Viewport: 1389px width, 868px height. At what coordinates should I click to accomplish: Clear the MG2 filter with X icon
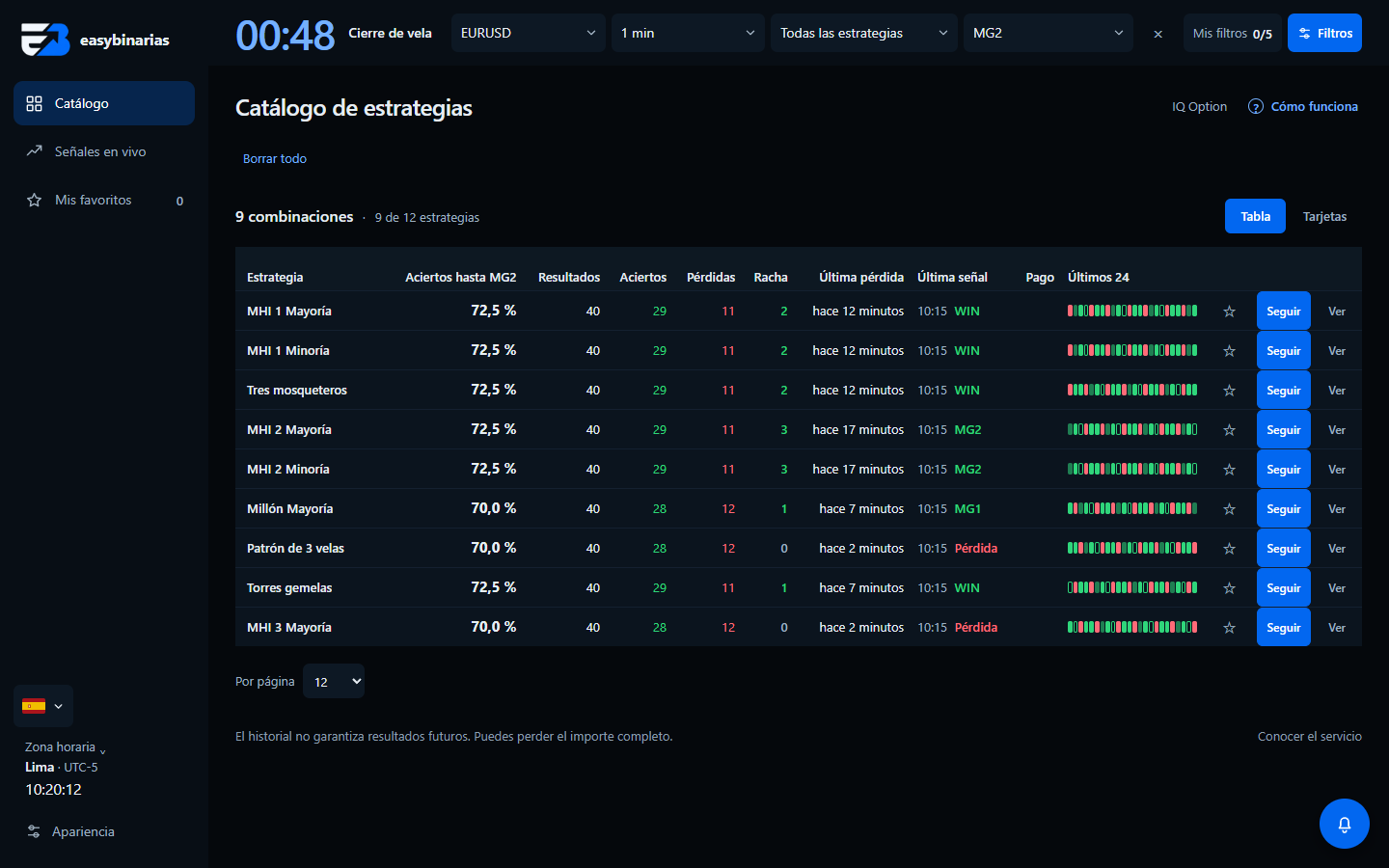[x=1157, y=34]
